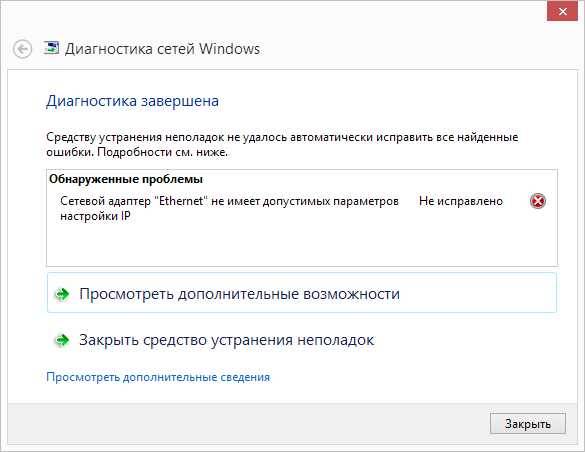The image size is (585, 452).
Task: Click the Обнаруженные проблемы header
Action: tap(126, 179)
